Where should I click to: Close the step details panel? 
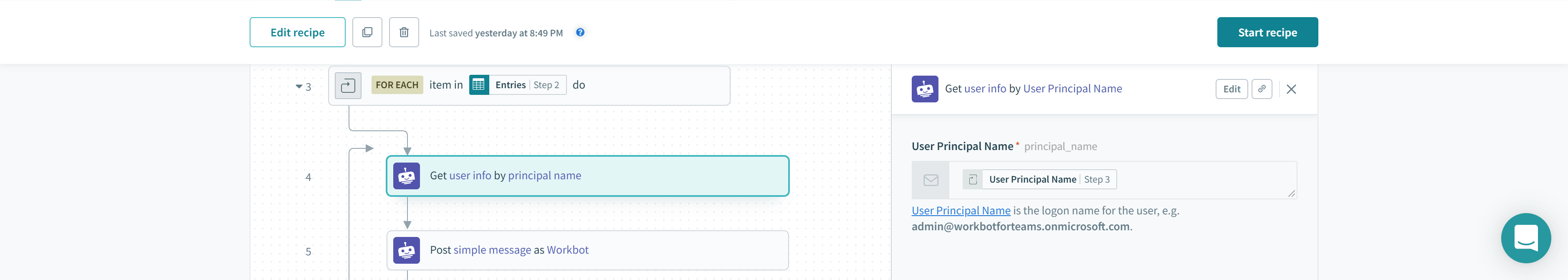(x=1291, y=89)
